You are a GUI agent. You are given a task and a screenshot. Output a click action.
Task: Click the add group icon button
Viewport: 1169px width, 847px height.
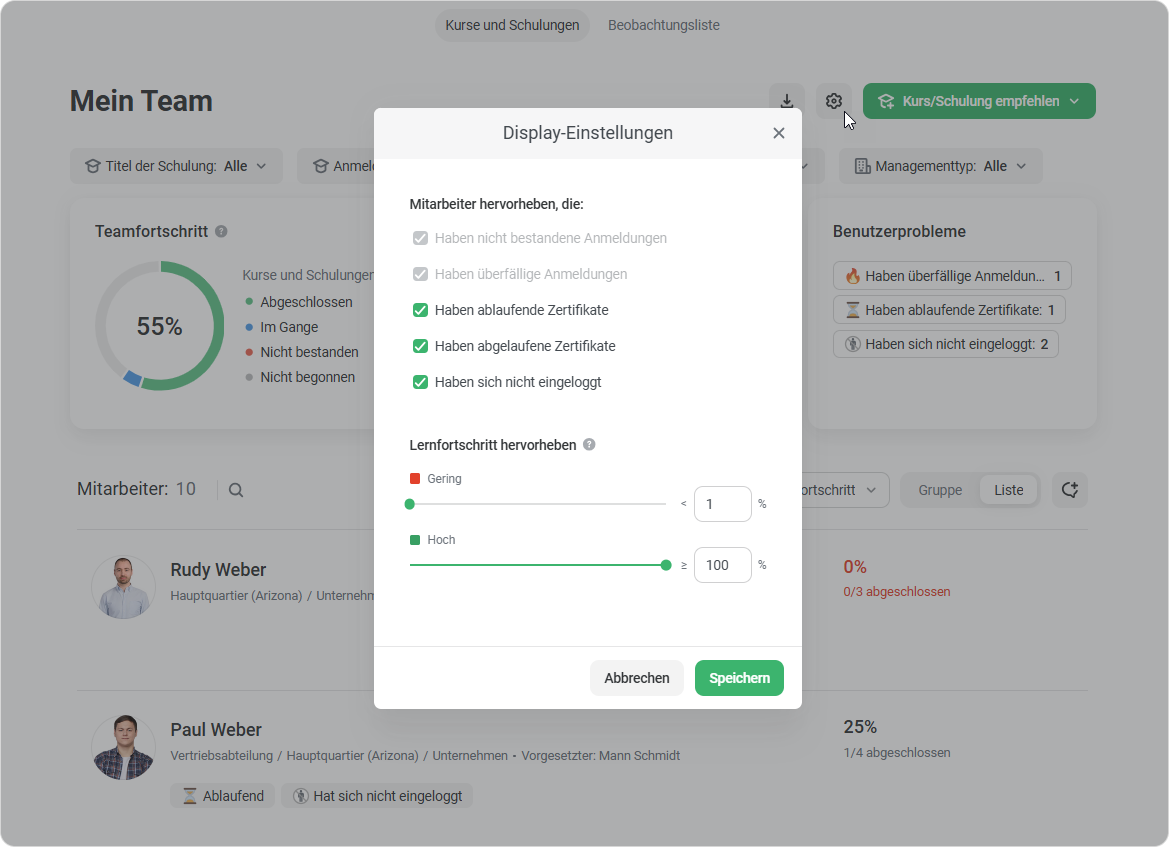1069,490
